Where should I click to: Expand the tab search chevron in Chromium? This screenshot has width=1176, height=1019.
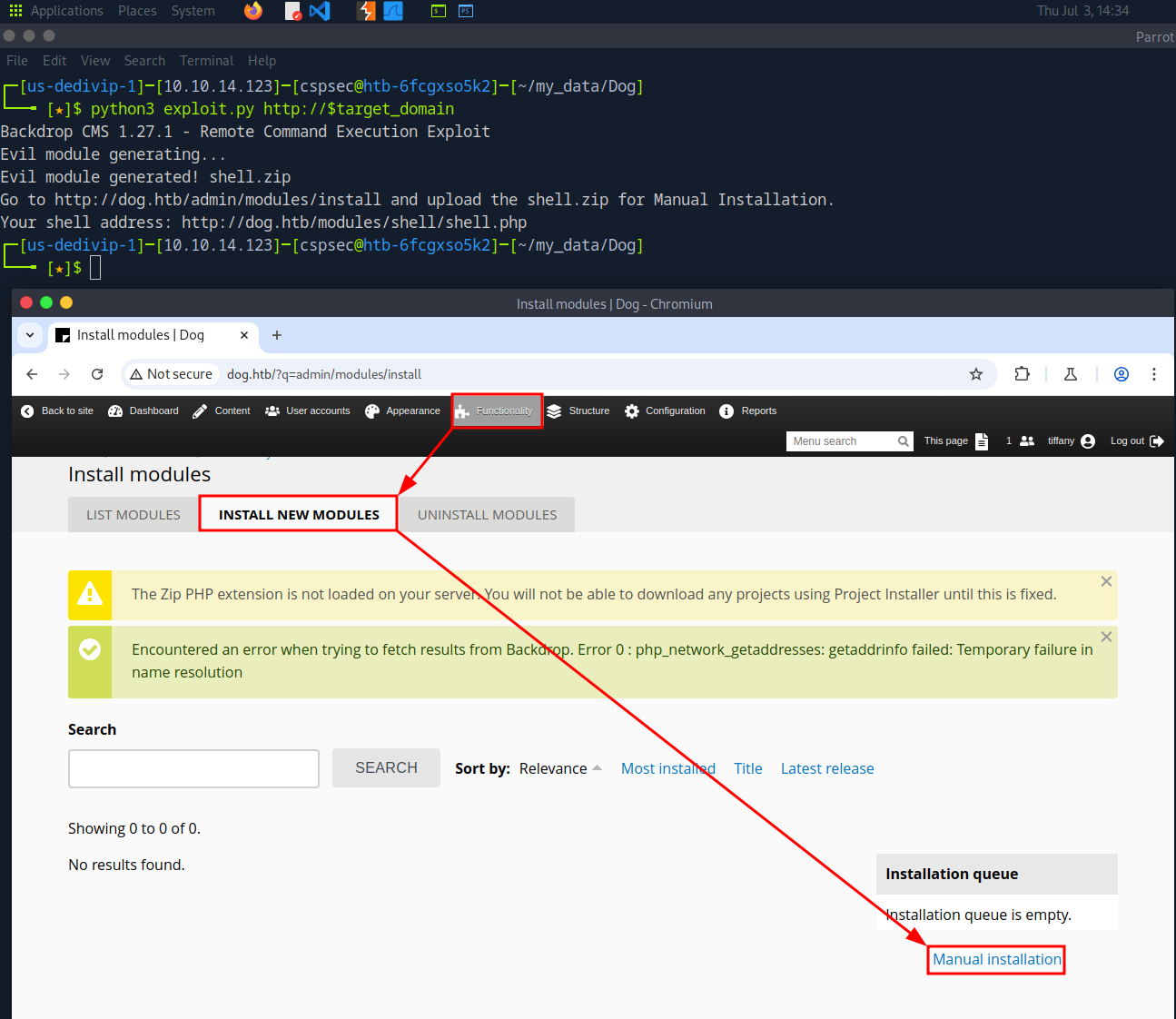pyautogui.click(x=30, y=335)
